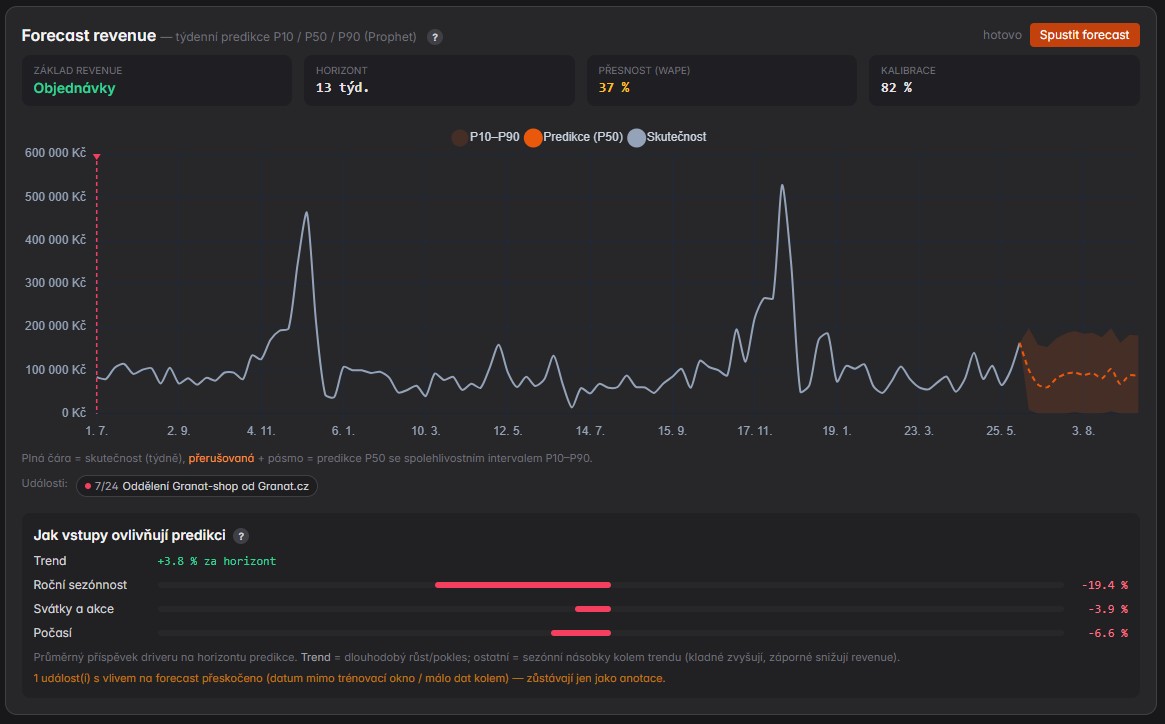Click Počasí contribution bar
The height and width of the screenshot is (724, 1165).
[580, 633]
